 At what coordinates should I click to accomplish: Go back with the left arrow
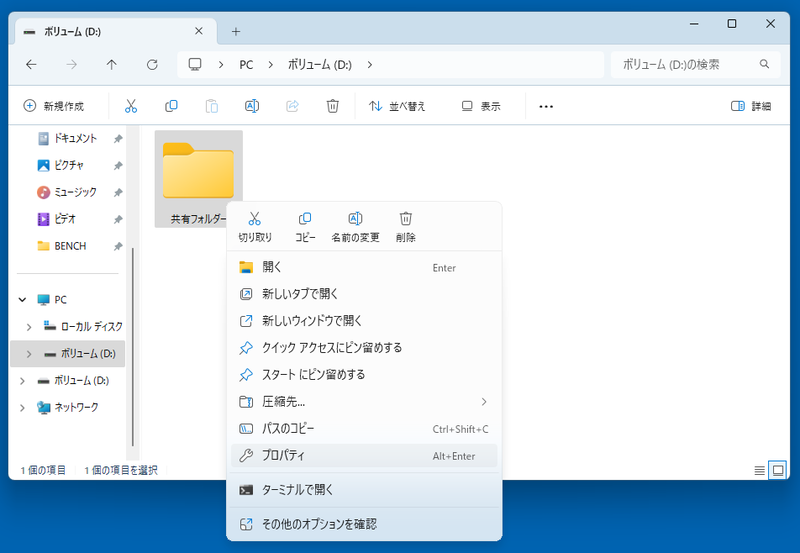click(31, 64)
